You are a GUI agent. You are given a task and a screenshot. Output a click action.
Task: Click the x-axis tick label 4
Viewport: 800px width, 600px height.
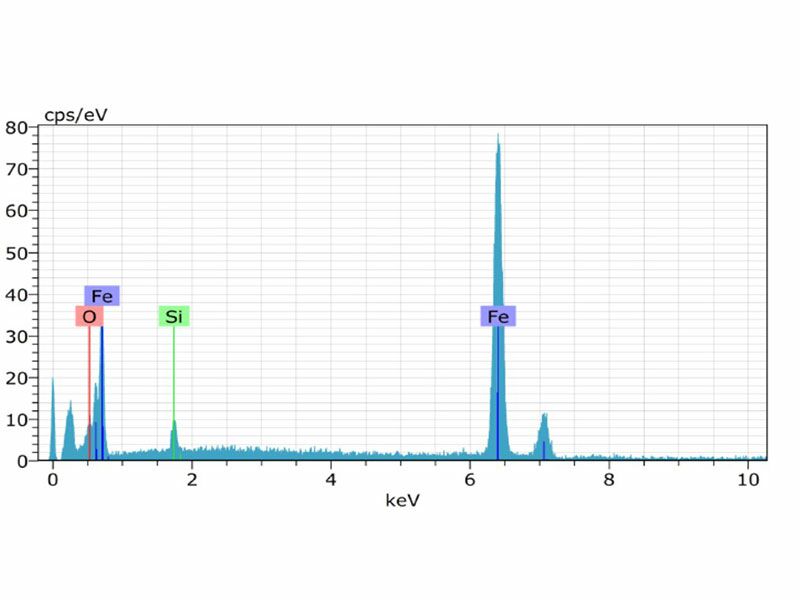click(331, 480)
